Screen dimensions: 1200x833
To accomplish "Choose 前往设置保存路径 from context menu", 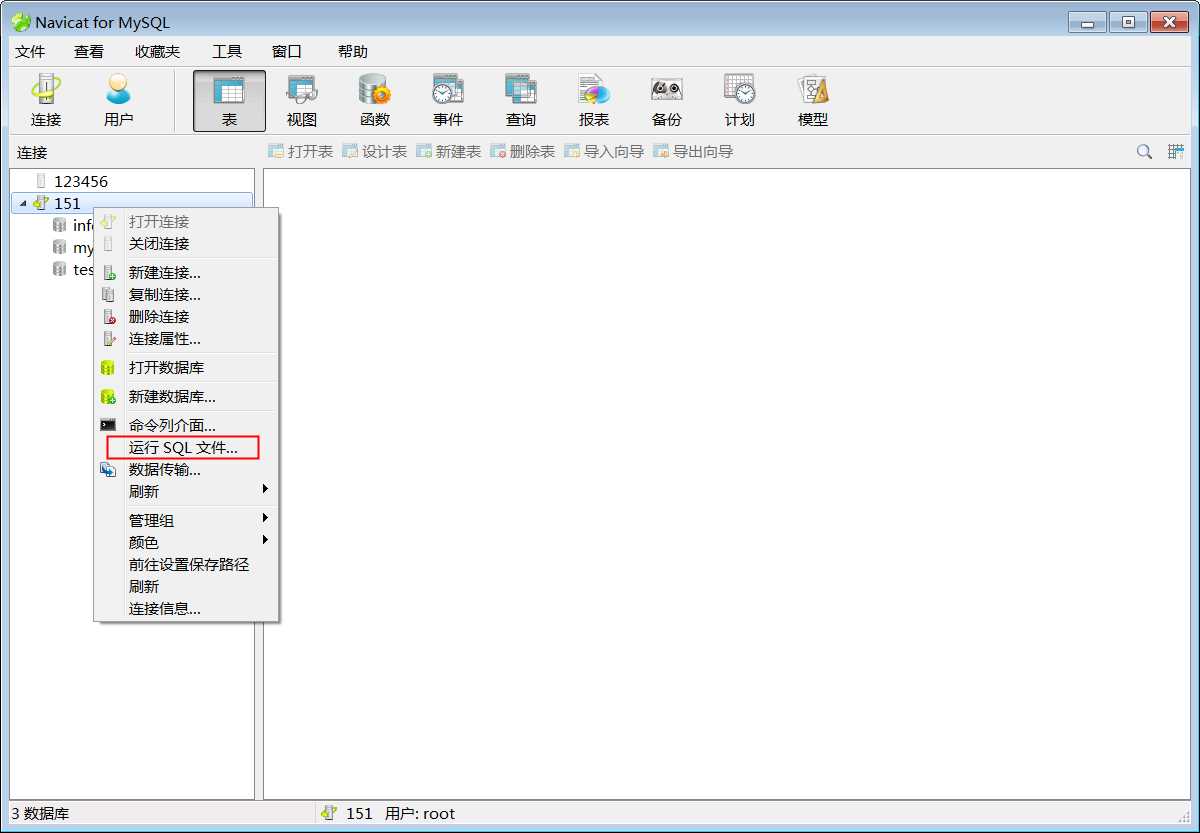I will (x=186, y=565).
